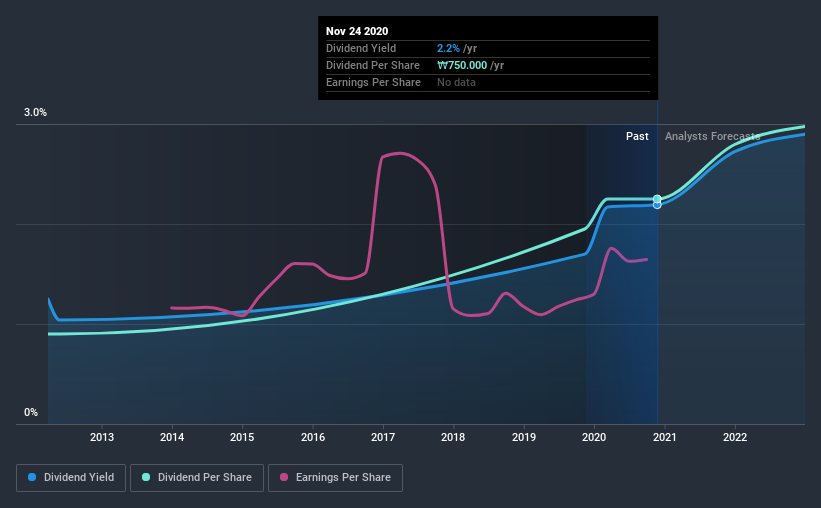Click the 'Nov 24 2020' tooltip date
This screenshot has width=821, height=508.
tap(357, 31)
